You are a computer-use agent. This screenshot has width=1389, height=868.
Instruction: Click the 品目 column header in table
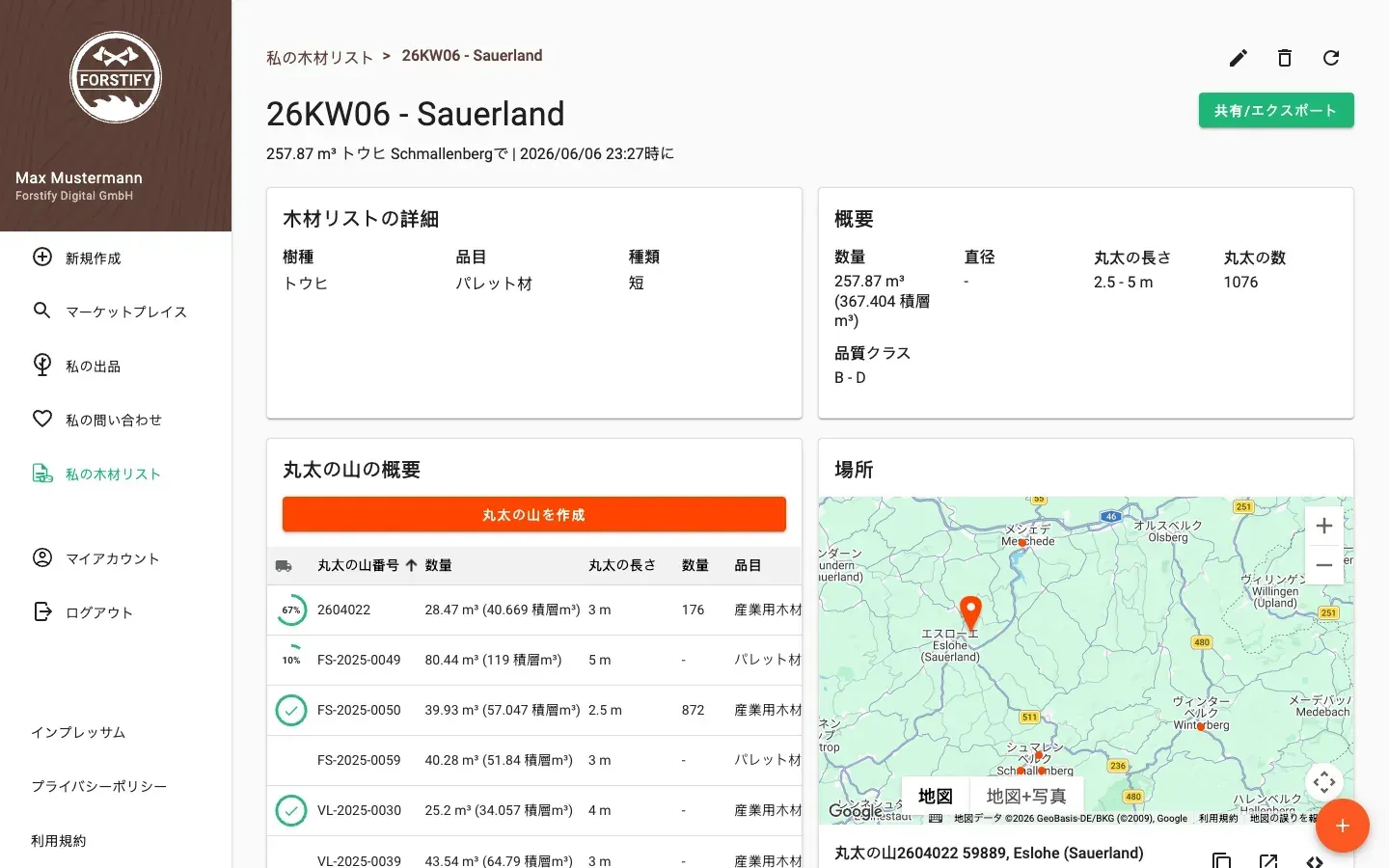point(748,565)
